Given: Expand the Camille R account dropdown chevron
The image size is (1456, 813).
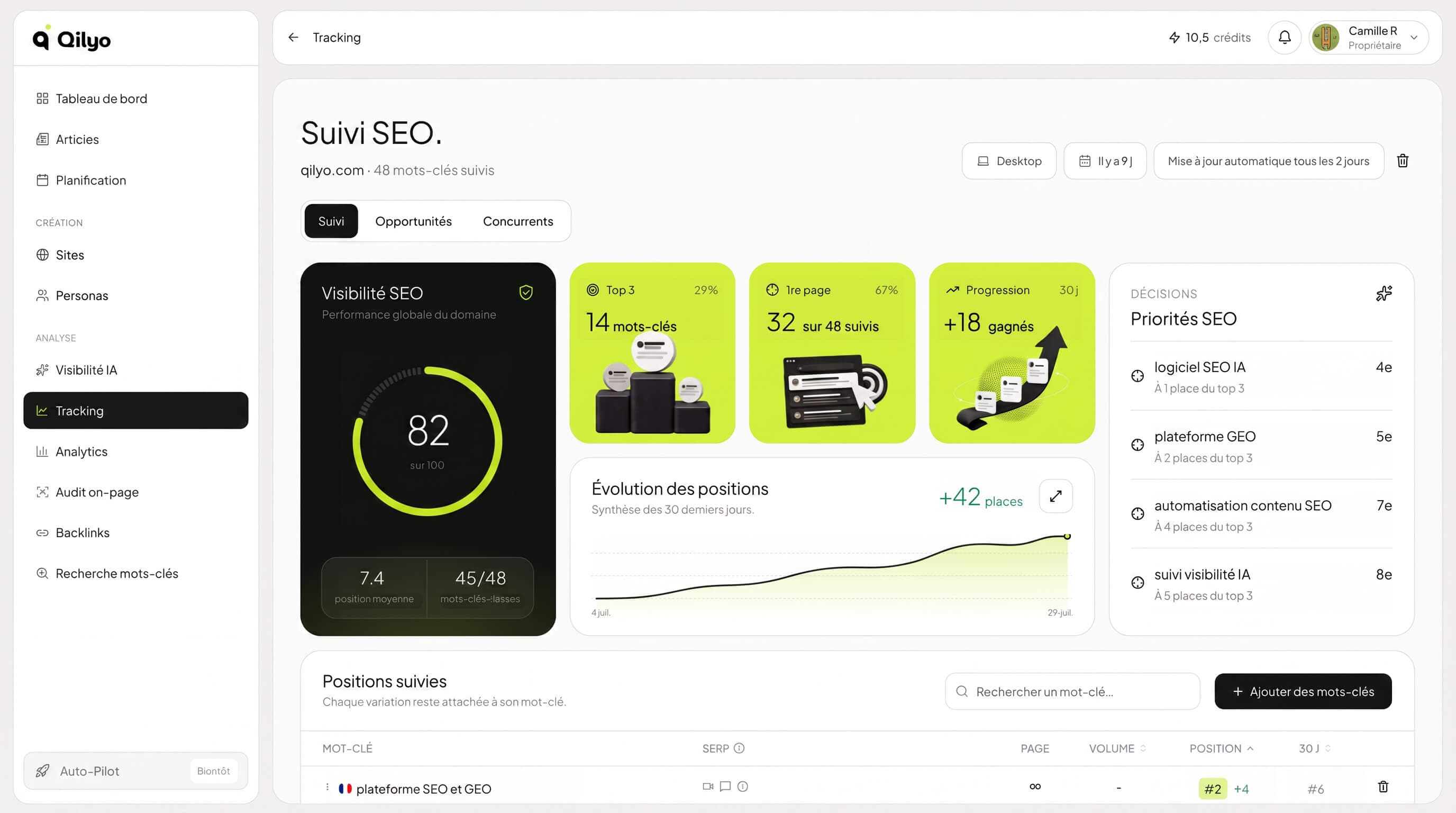Looking at the screenshot, I should (1414, 38).
